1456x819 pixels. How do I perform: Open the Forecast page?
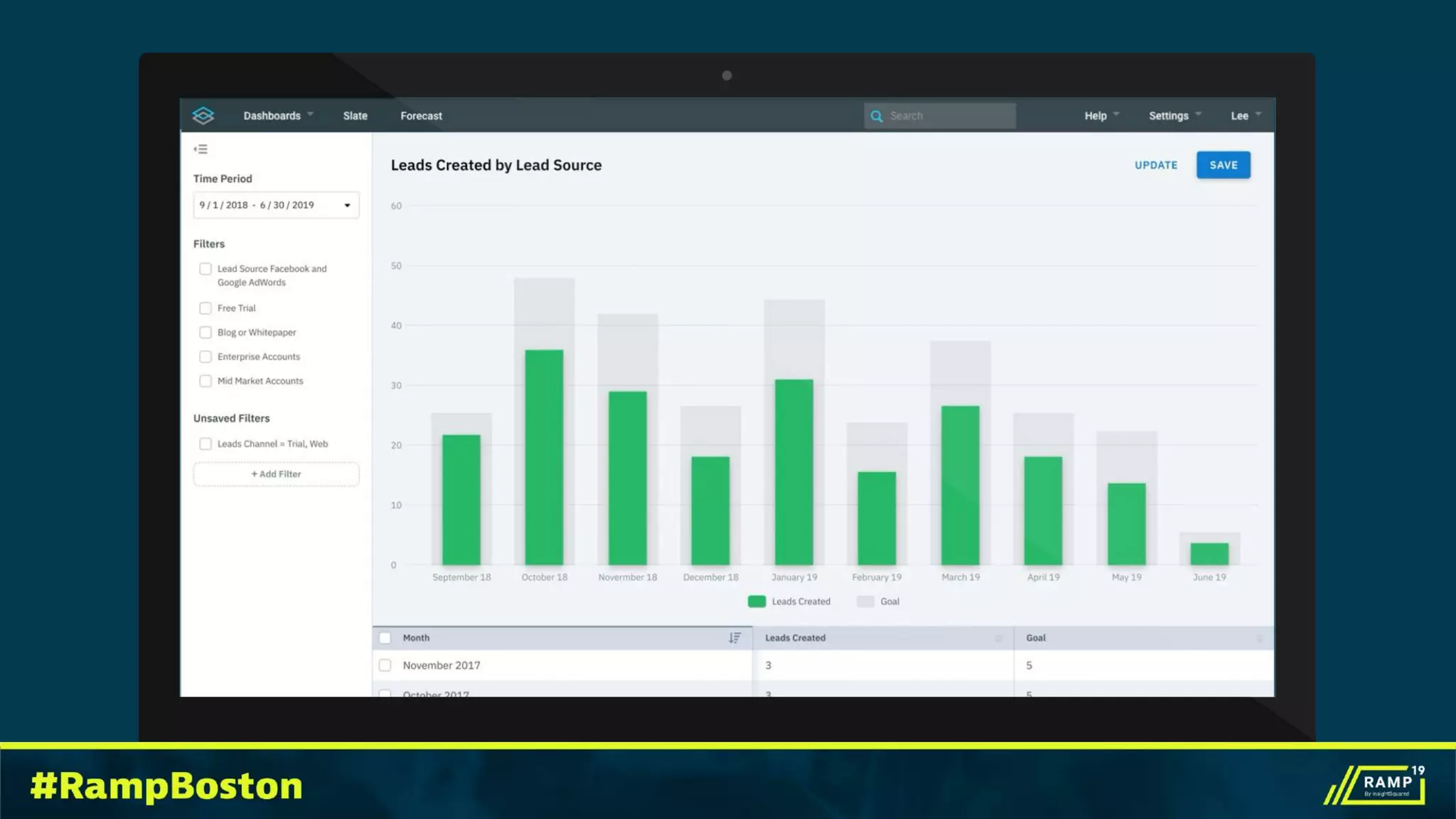(x=421, y=116)
